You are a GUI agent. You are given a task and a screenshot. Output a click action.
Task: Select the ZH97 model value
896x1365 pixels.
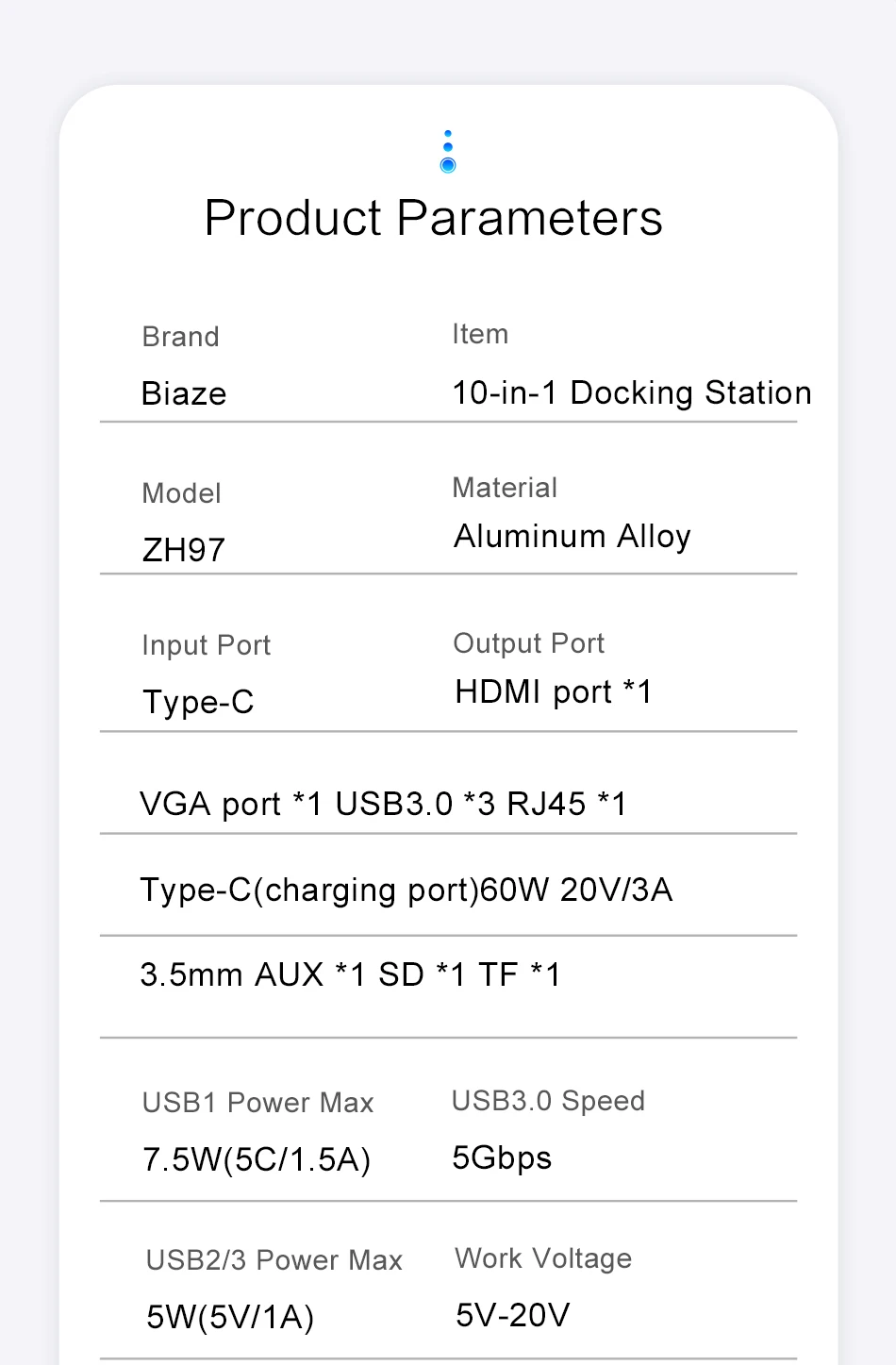click(184, 550)
